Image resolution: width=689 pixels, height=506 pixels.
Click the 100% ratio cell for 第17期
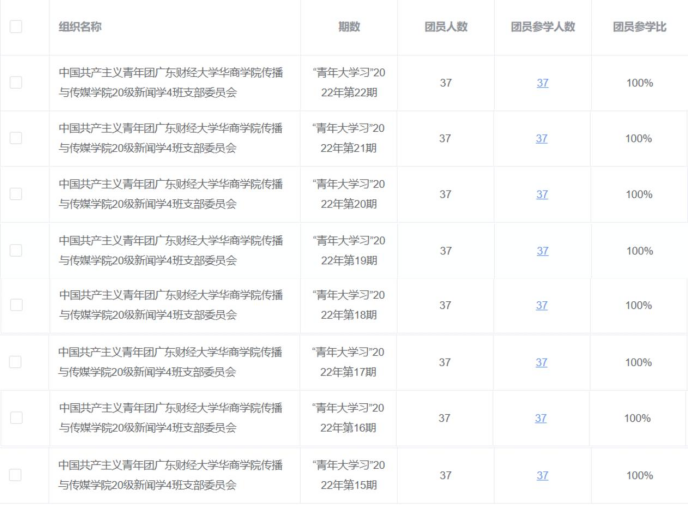[x=639, y=362]
